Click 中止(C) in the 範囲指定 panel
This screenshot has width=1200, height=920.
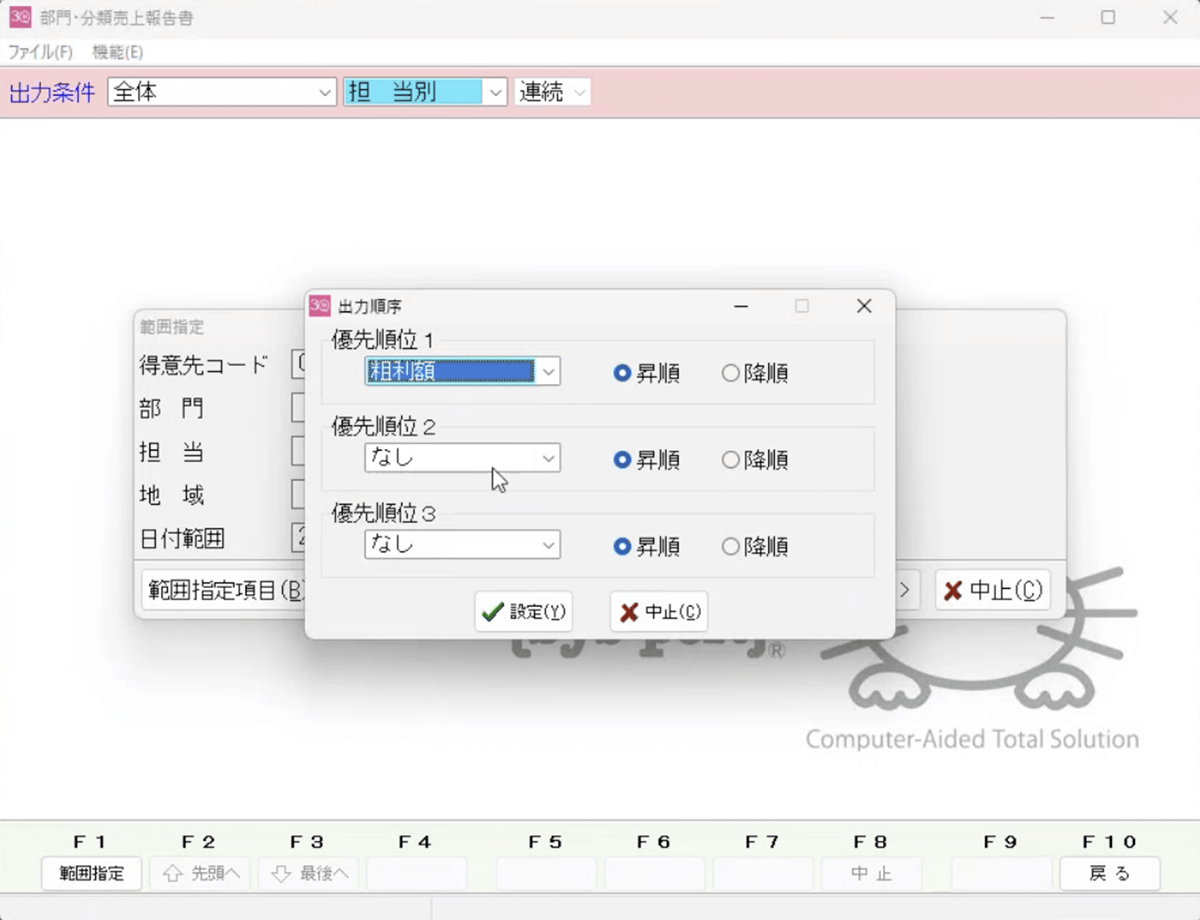pyautogui.click(x=993, y=590)
